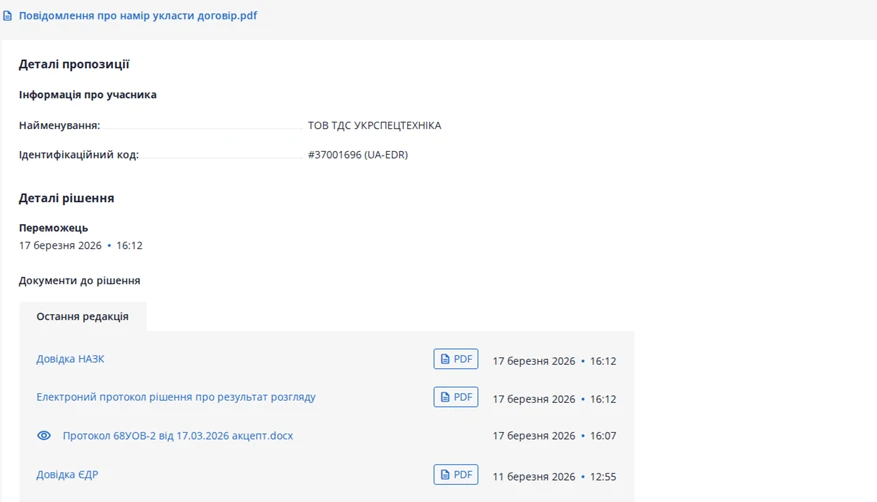877x502 pixels.
Task: Select the "Остання редакція" tab
Action: [x=83, y=316]
